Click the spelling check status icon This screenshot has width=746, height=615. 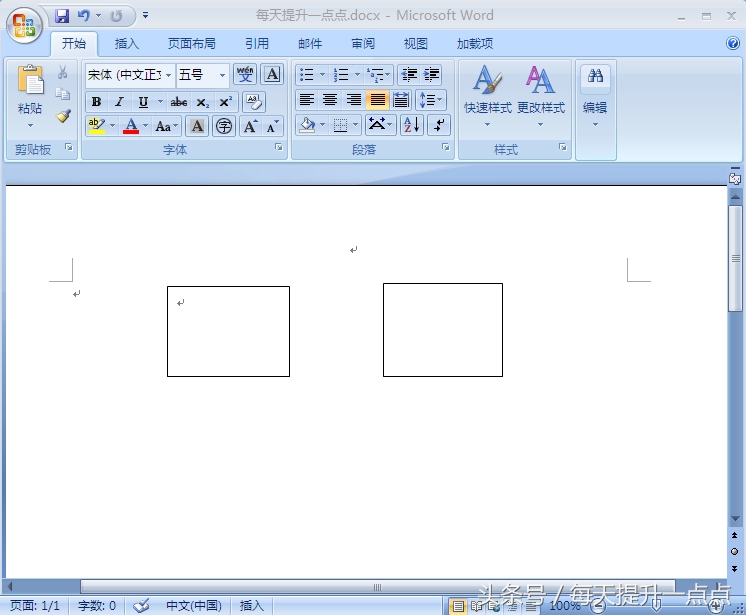(x=141, y=605)
